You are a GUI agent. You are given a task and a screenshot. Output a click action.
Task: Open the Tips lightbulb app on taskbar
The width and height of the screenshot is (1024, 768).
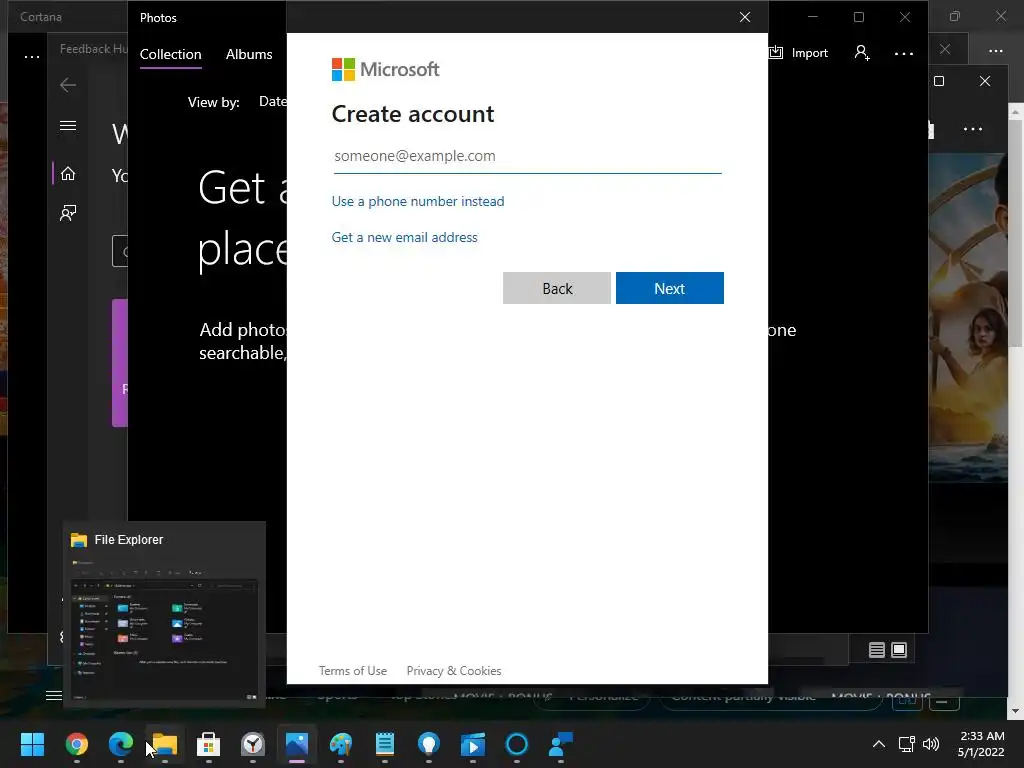click(x=428, y=744)
